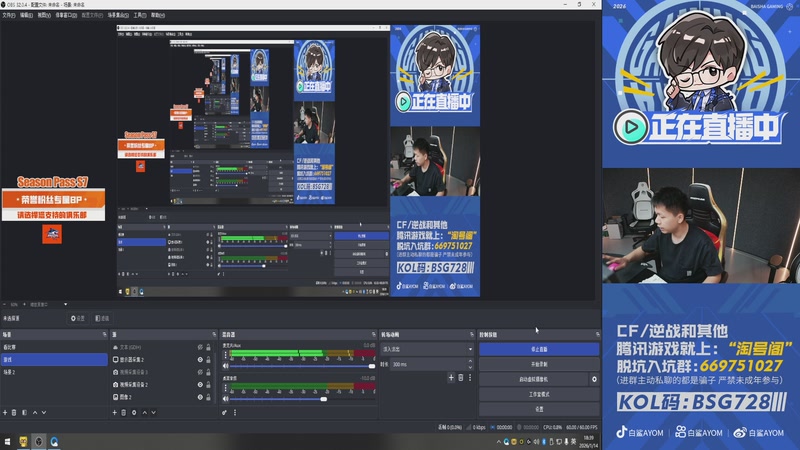800x450 pixels.
Task: Show hidden system tray icons chevron
Action: [x=498, y=442]
